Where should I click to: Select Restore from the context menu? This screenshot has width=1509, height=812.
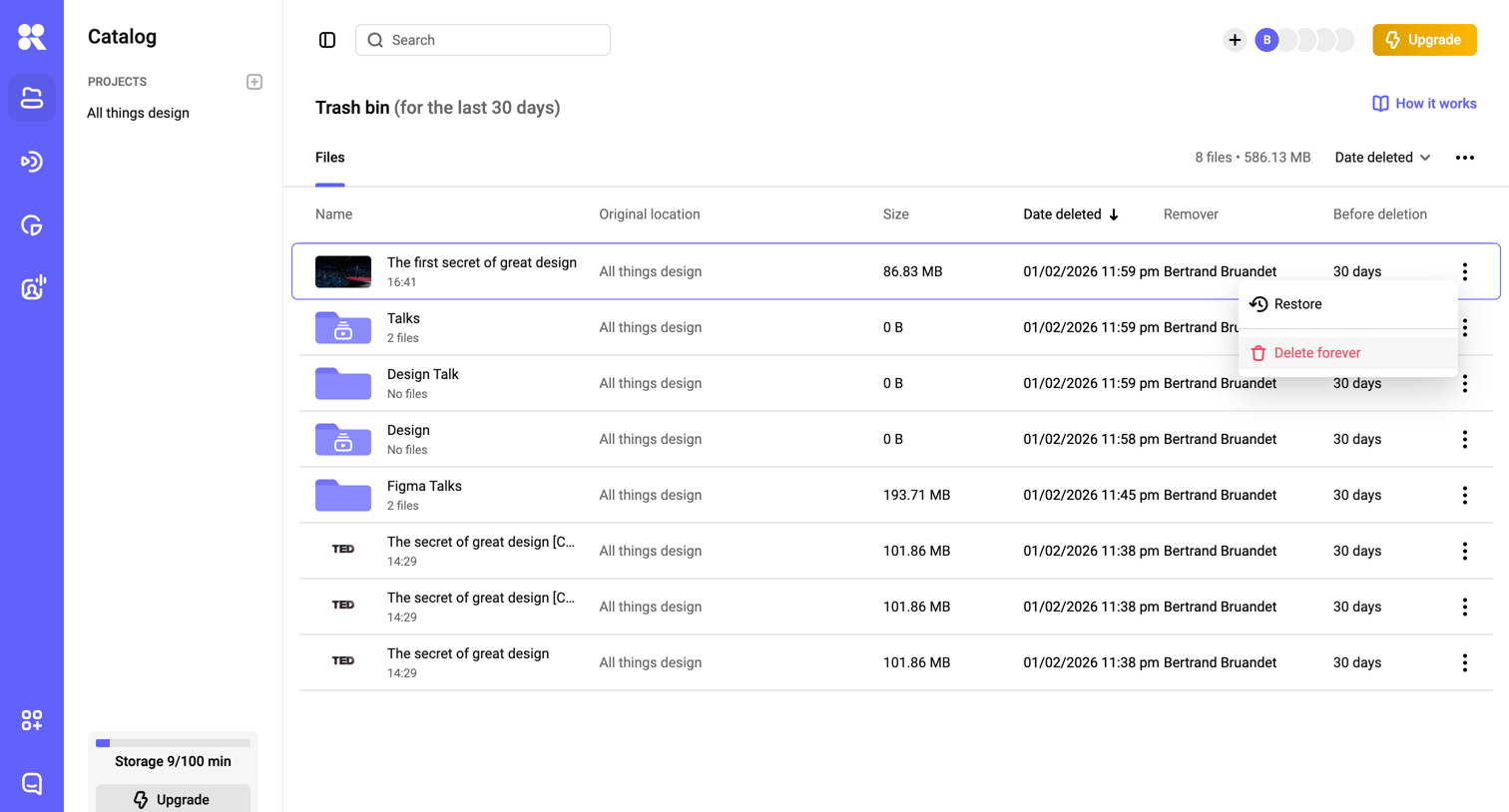(x=1347, y=304)
